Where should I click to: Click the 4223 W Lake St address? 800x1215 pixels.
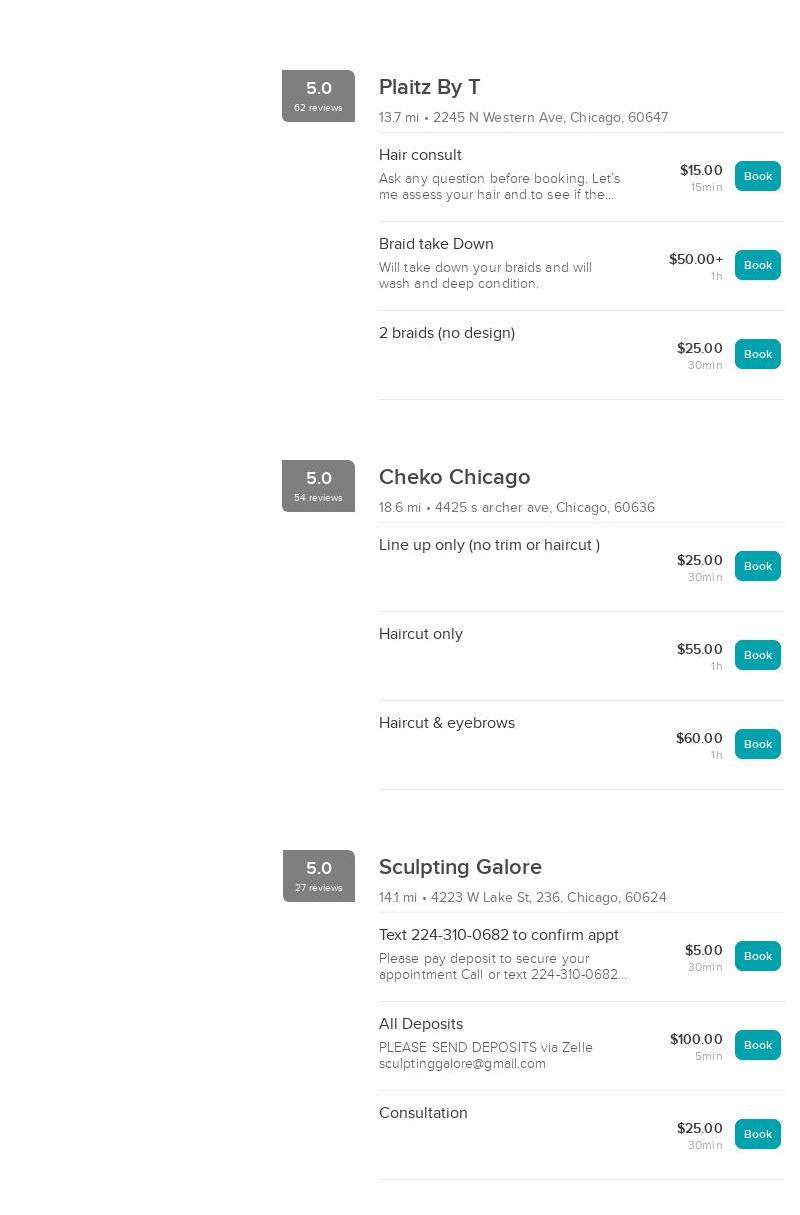click(x=548, y=898)
